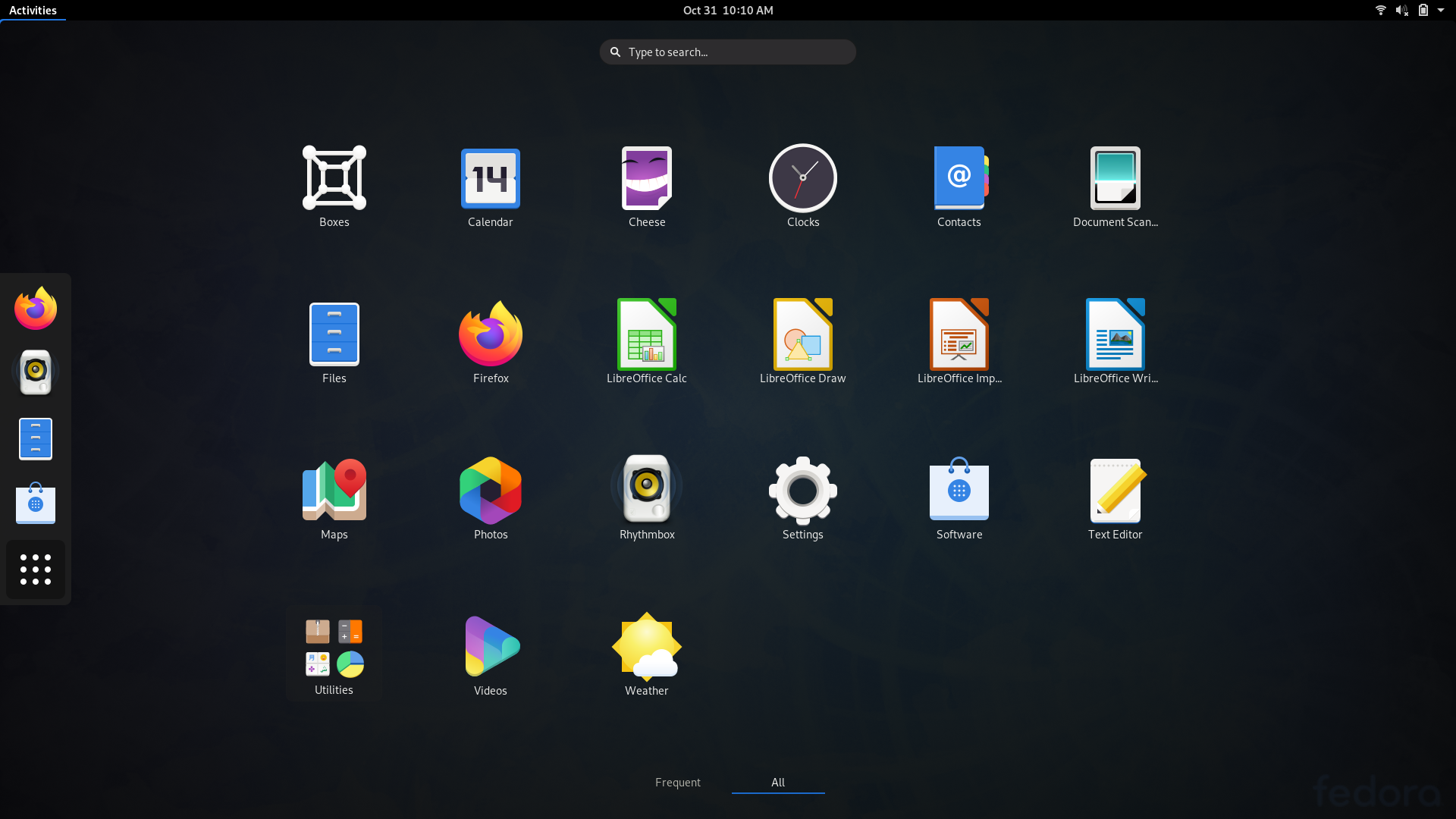Open Cheese webcam app
The width and height of the screenshot is (1456, 819).
click(647, 187)
